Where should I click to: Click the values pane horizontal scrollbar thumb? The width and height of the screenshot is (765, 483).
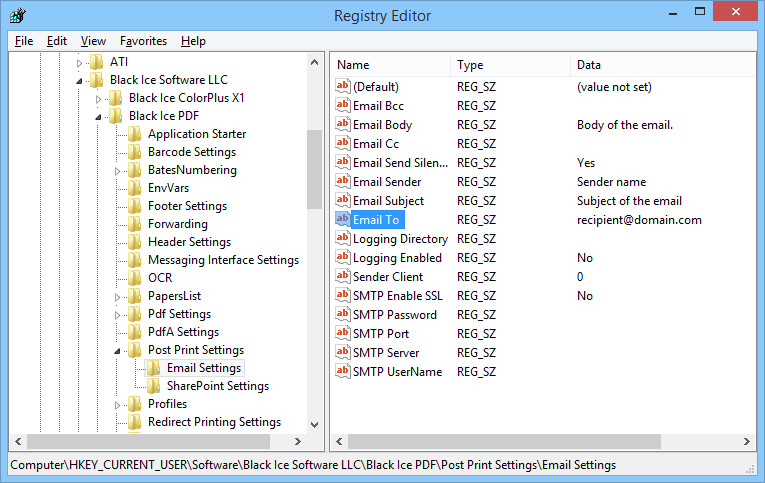[x=504, y=442]
